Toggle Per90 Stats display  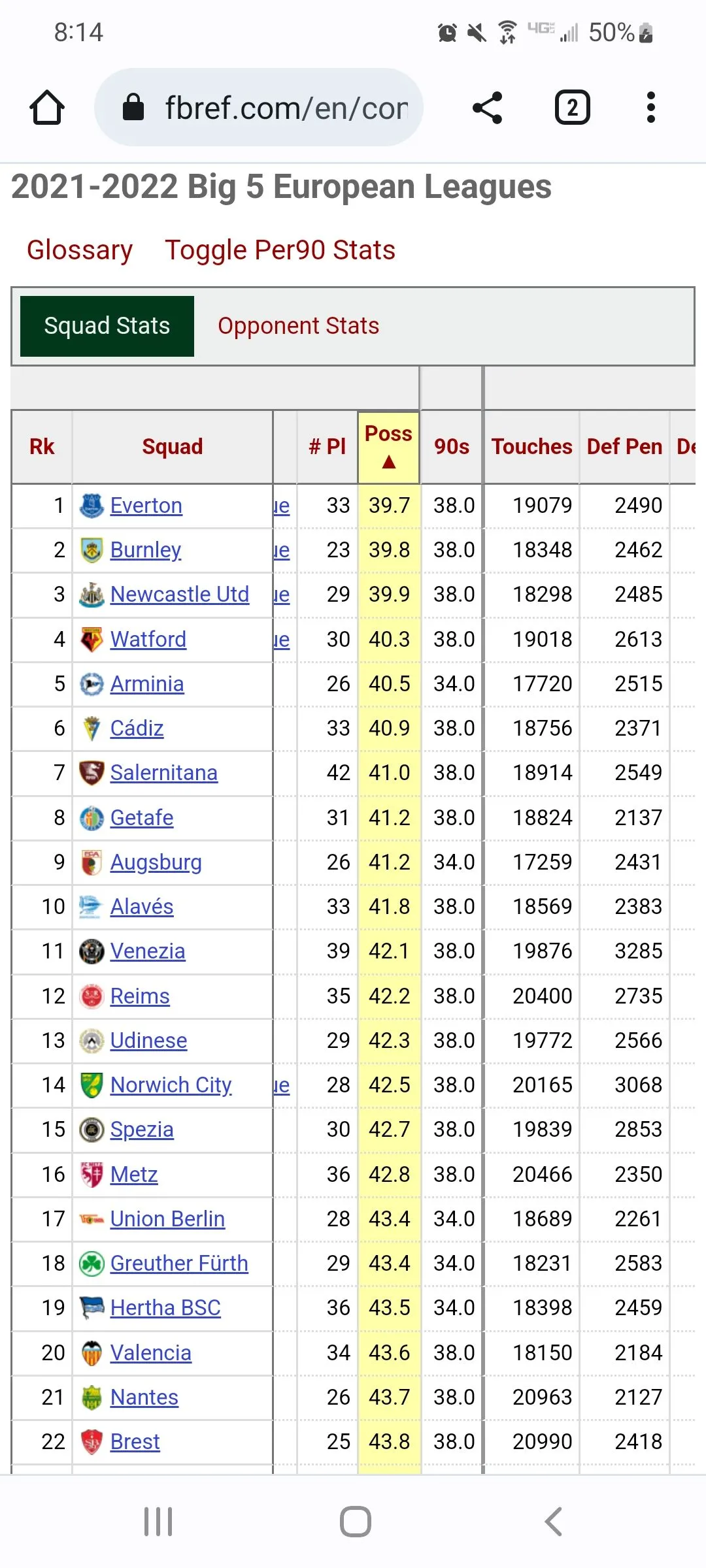(280, 250)
